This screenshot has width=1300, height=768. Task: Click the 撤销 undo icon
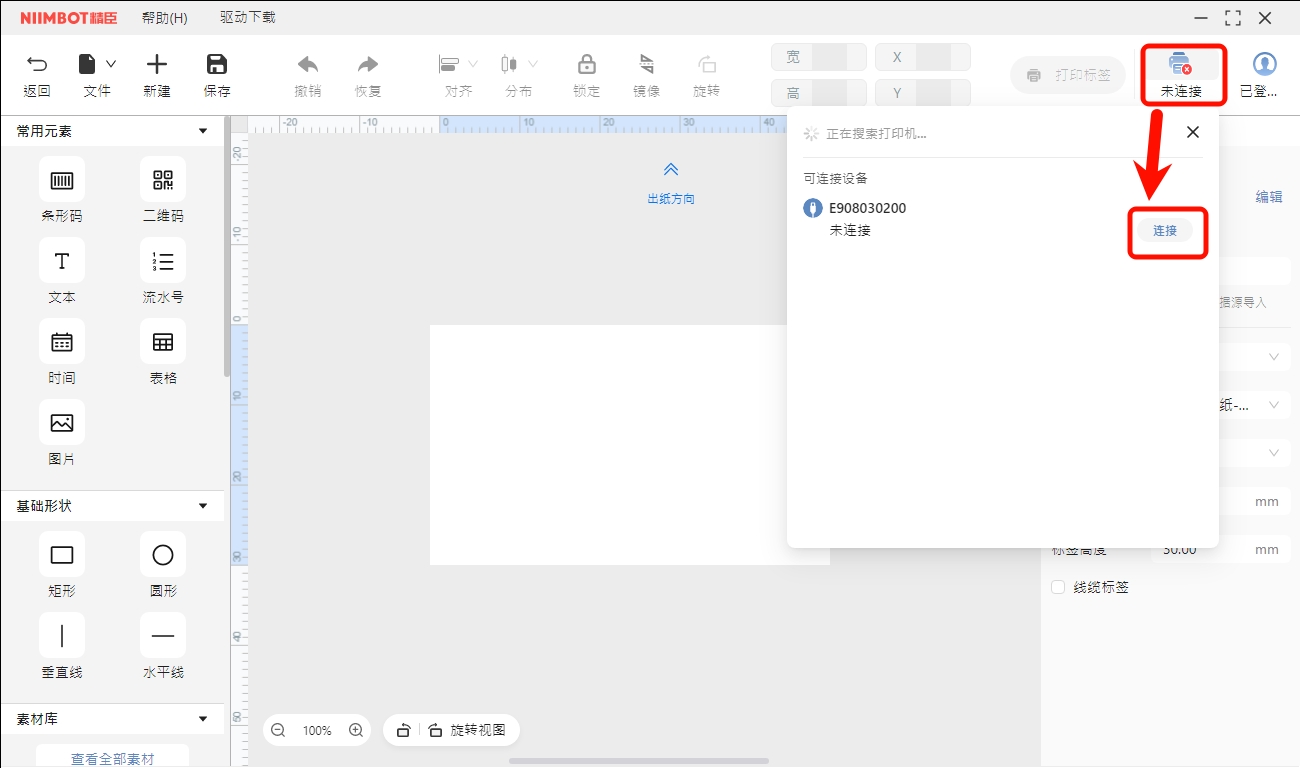308,65
